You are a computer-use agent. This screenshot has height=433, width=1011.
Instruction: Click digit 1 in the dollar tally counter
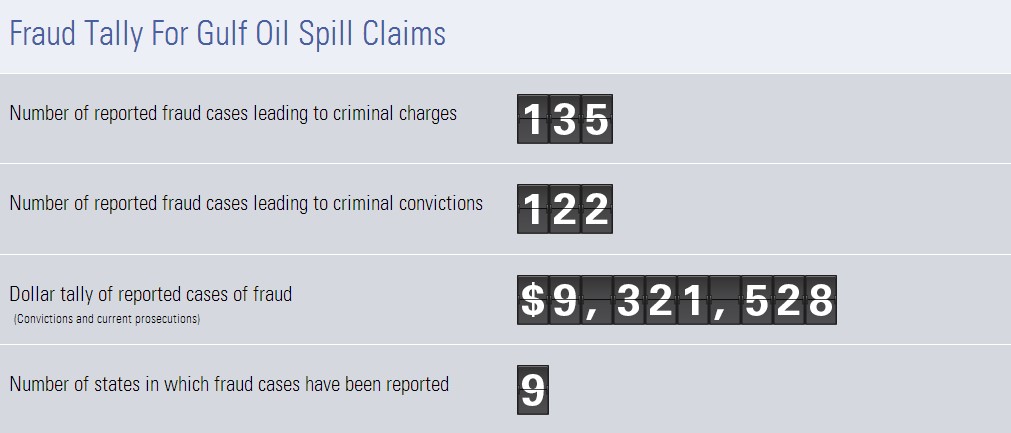click(x=691, y=301)
